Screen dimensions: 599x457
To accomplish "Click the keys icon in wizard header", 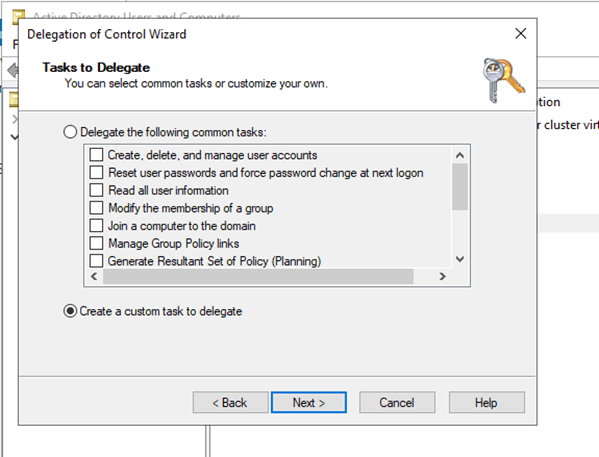I will pos(503,80).
